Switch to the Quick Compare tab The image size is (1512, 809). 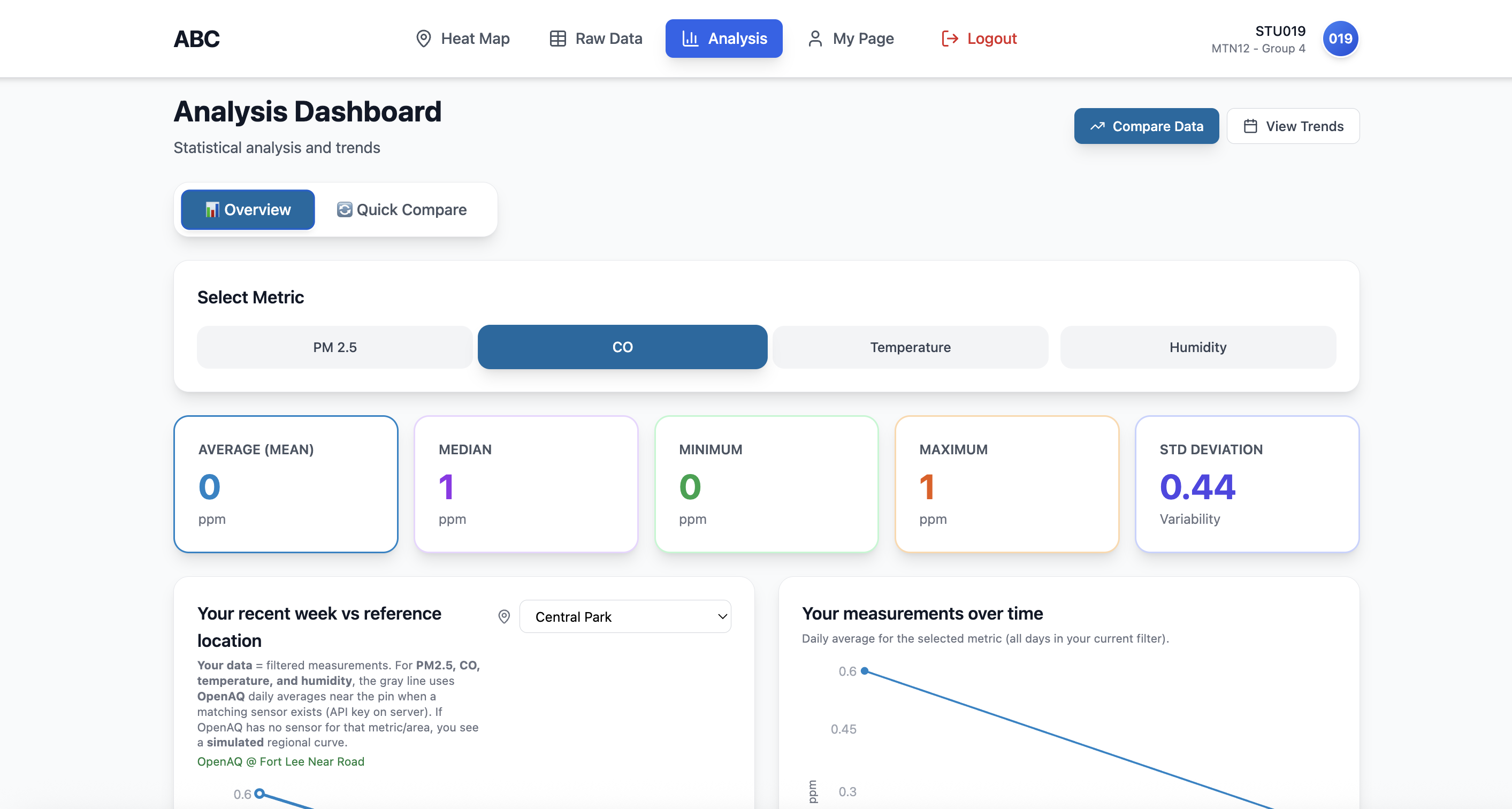click(x=401, y=210)
